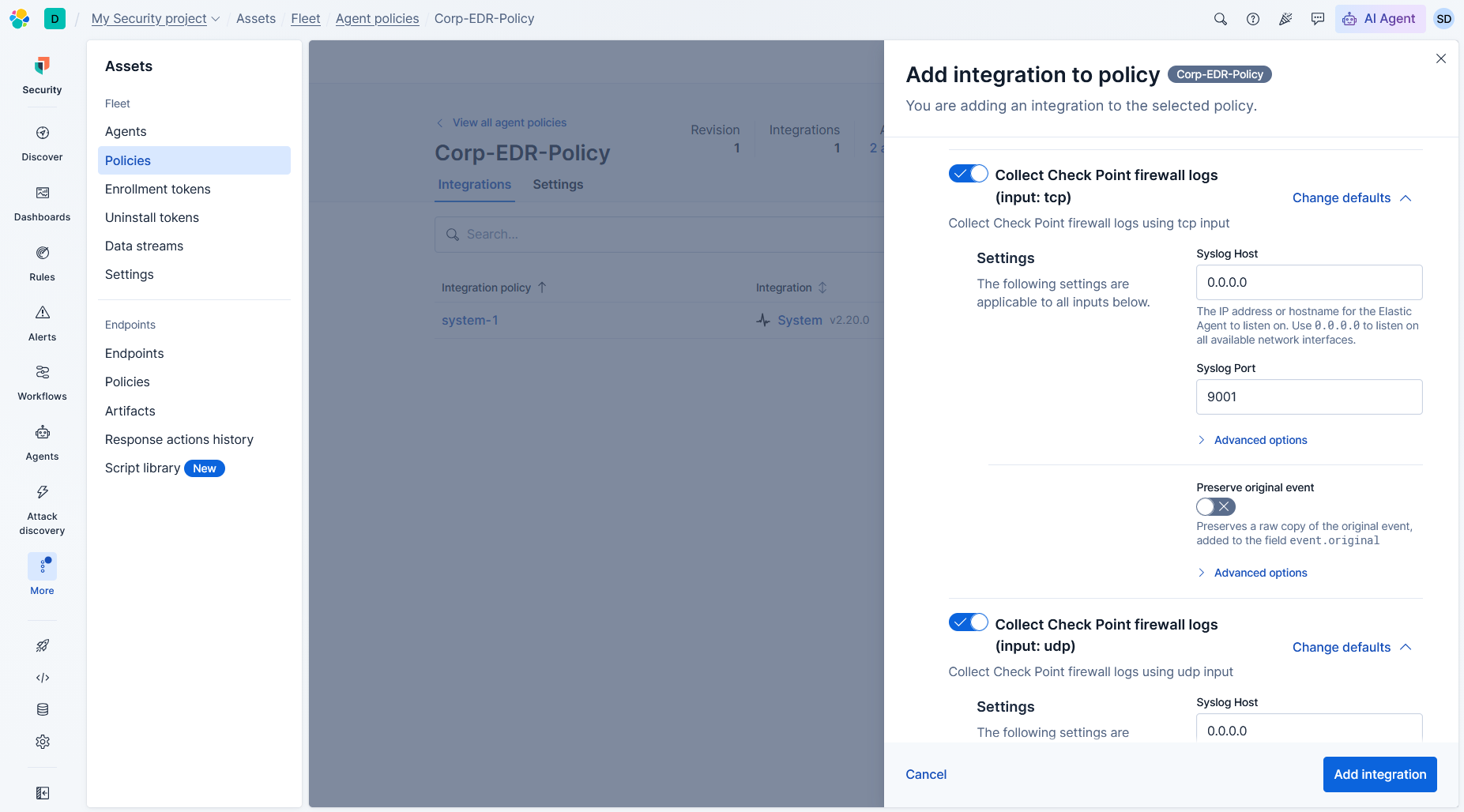The height and width of the screenshot is (812, 1464).
Task: Click the Add integration button
Action: pos(1379,774)
